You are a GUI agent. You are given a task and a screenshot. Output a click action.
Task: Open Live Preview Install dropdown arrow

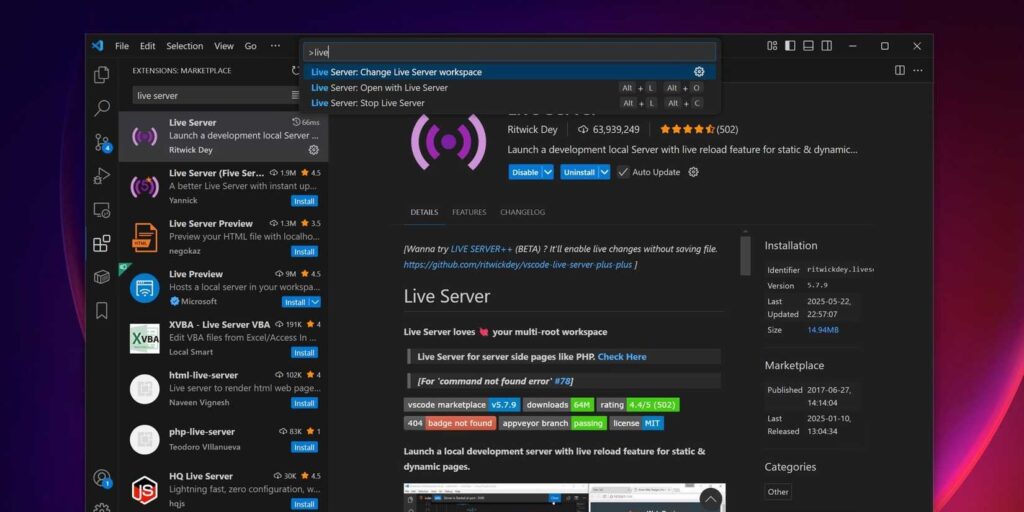tap(315, 302)
